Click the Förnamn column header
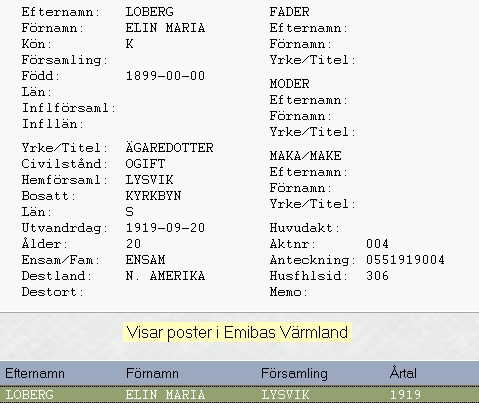Screen dimensions: 479x408 click(152, 373)
